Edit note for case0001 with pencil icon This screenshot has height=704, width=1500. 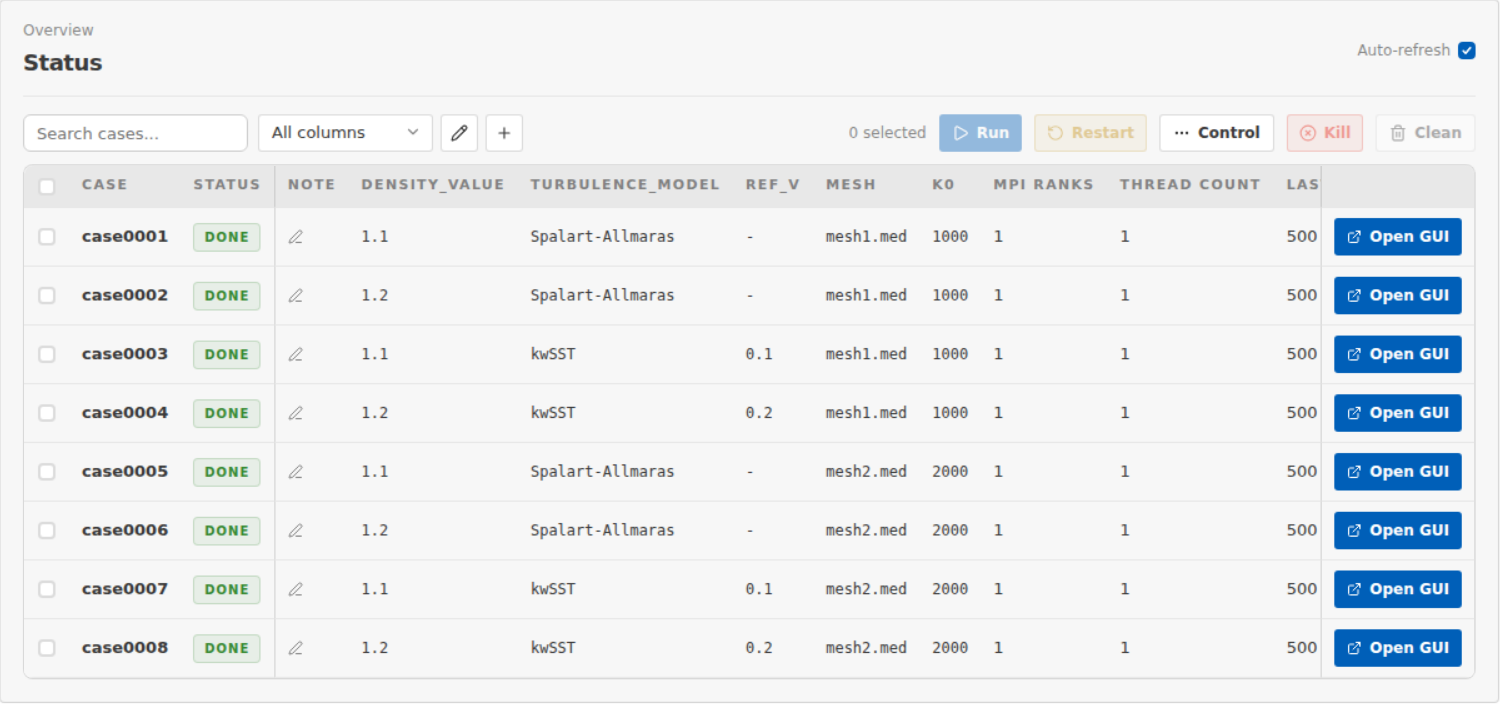tap(295, 237)
